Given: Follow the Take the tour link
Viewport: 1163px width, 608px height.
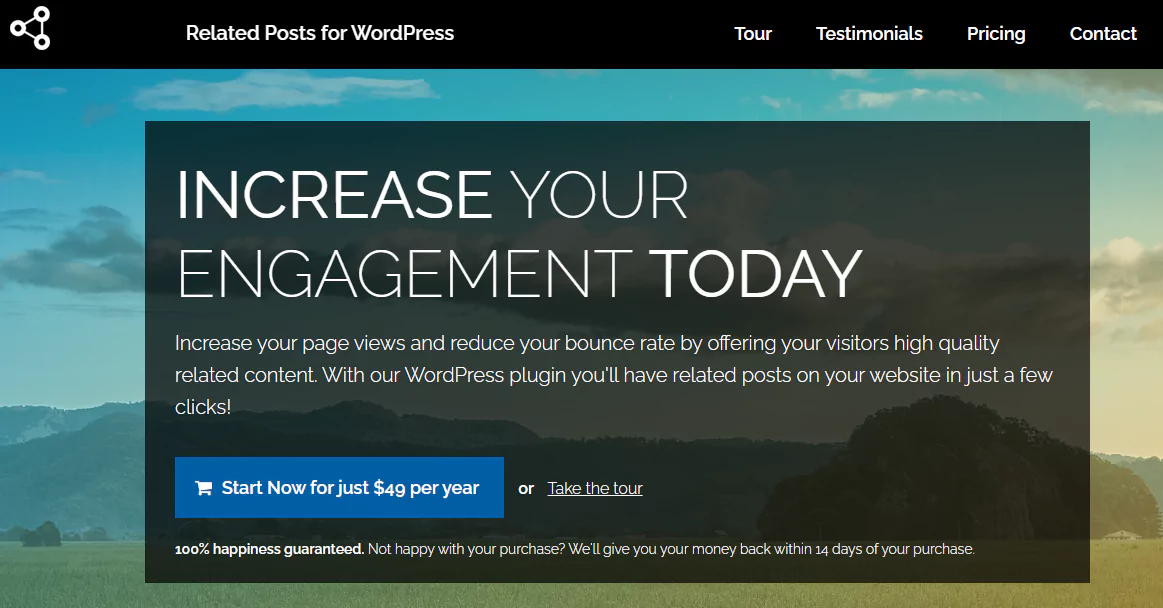Looking at the screenshot, I should (x=594, y=488).
